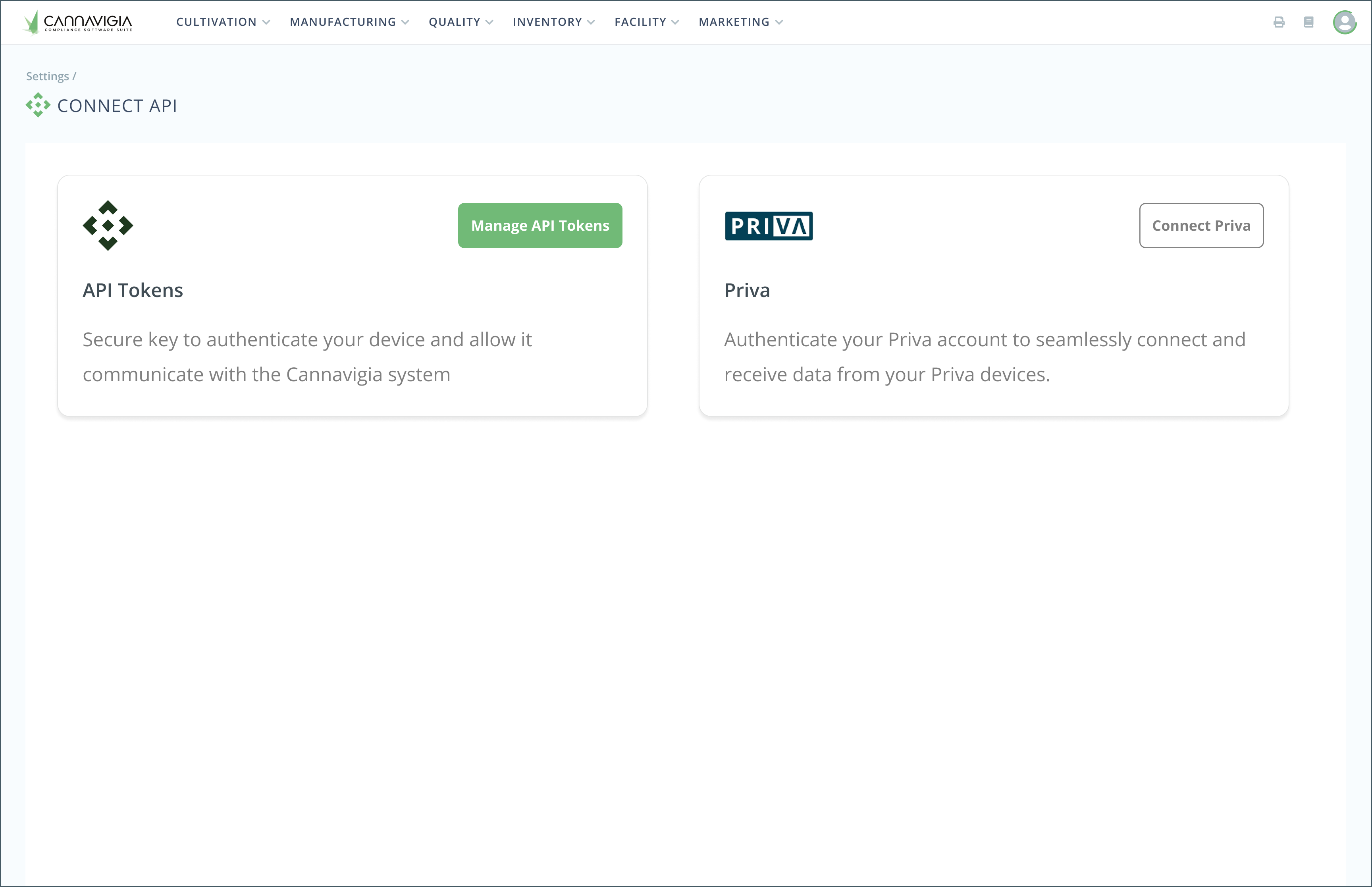Expand the Facility chevron arrow
This screenshot has height=887, width=1372.
point(675,23)
